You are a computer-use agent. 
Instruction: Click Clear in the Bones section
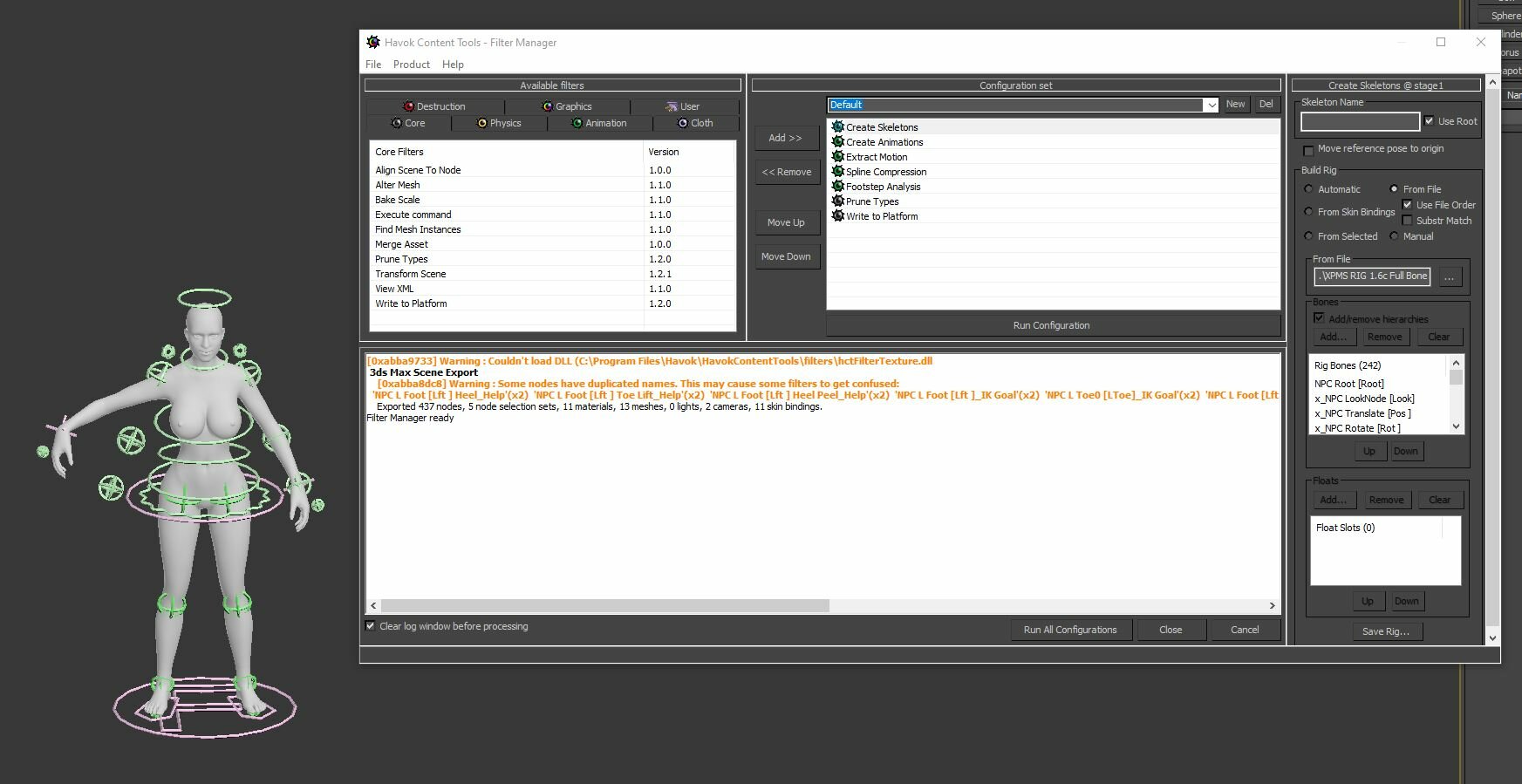point(1439,337)
